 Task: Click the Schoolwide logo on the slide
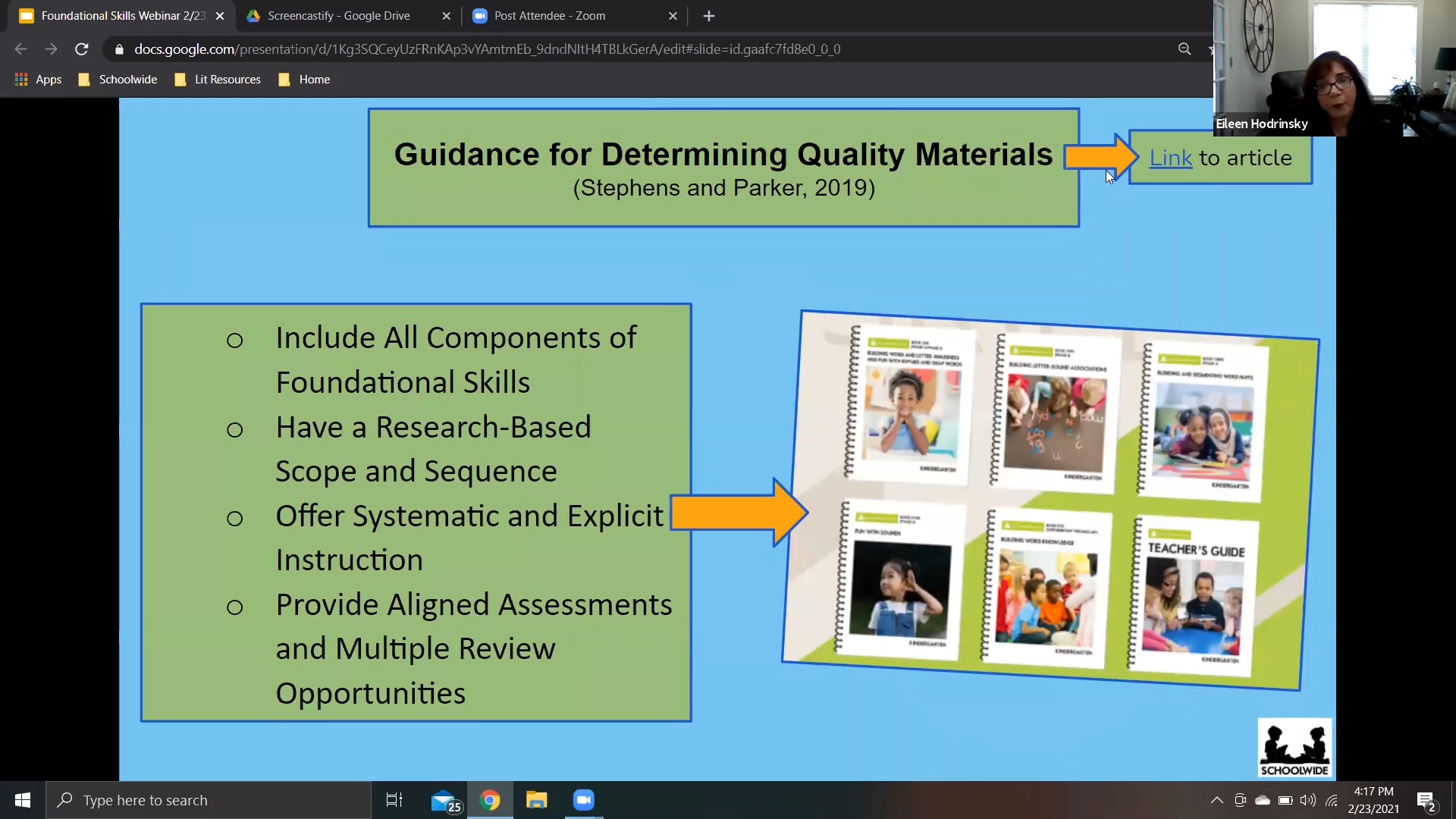coord(1294,748)
